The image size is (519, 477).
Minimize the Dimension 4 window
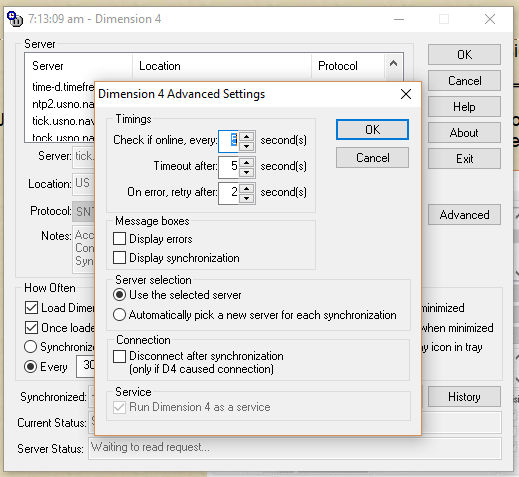pos(399,19)
